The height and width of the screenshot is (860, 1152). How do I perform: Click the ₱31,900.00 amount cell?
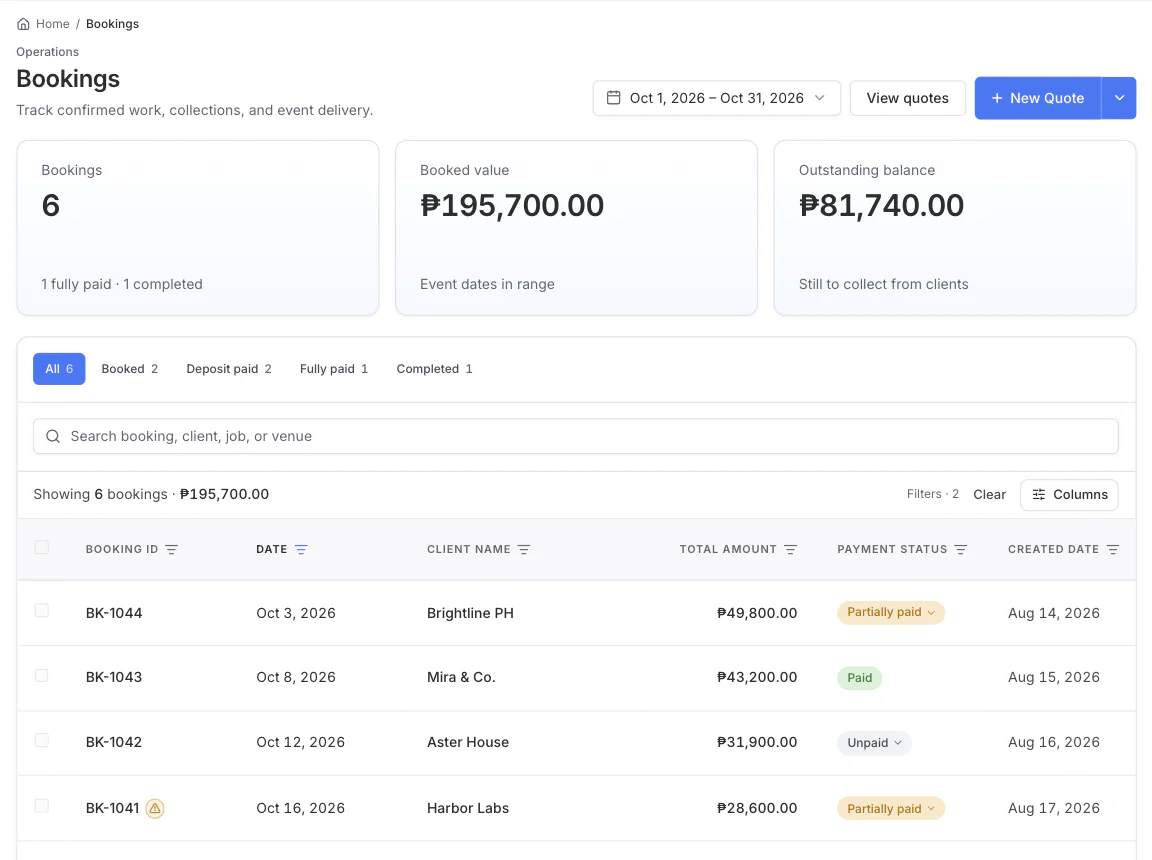(x=757, y=742)
